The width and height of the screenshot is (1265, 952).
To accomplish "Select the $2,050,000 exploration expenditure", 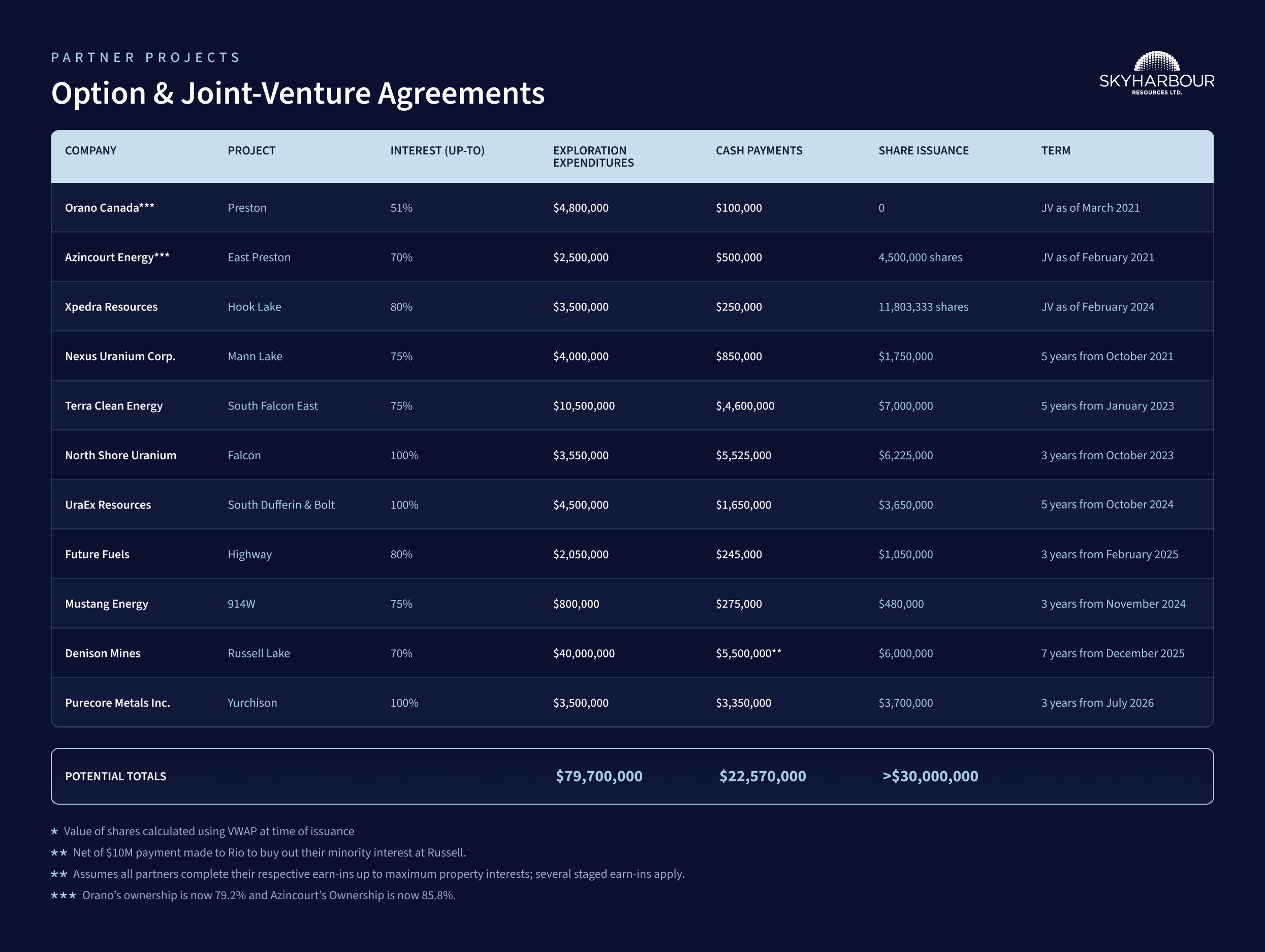I will (581, 555).
